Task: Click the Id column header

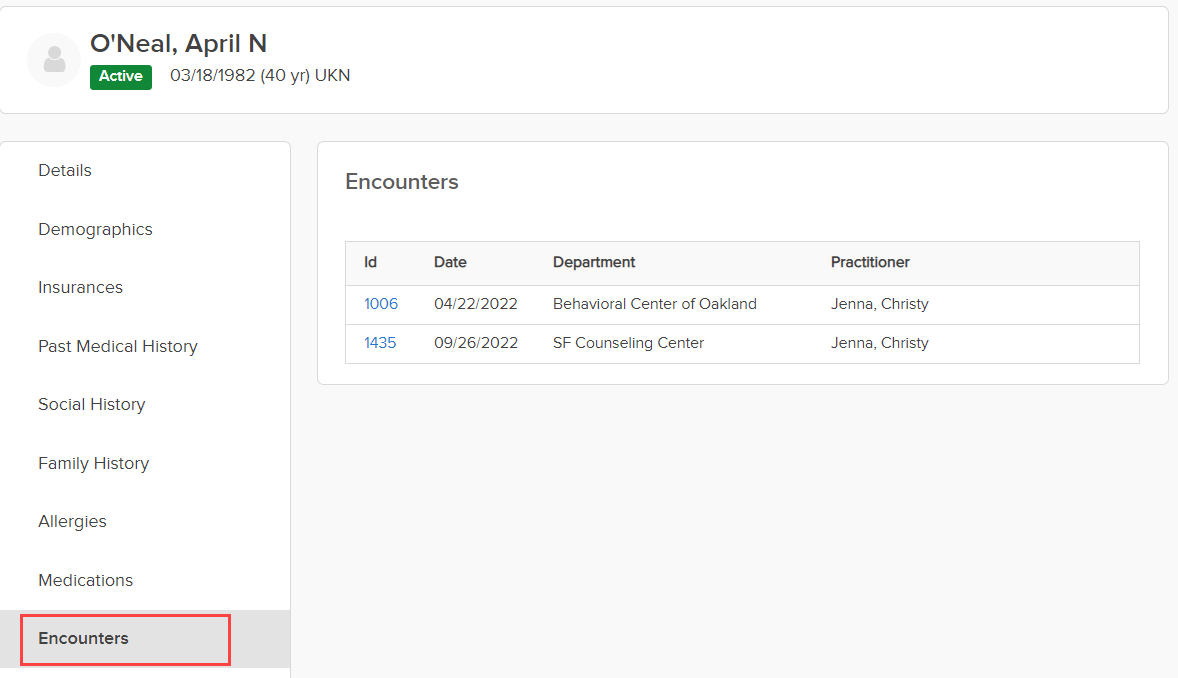Action: click(x=370, y=262)
